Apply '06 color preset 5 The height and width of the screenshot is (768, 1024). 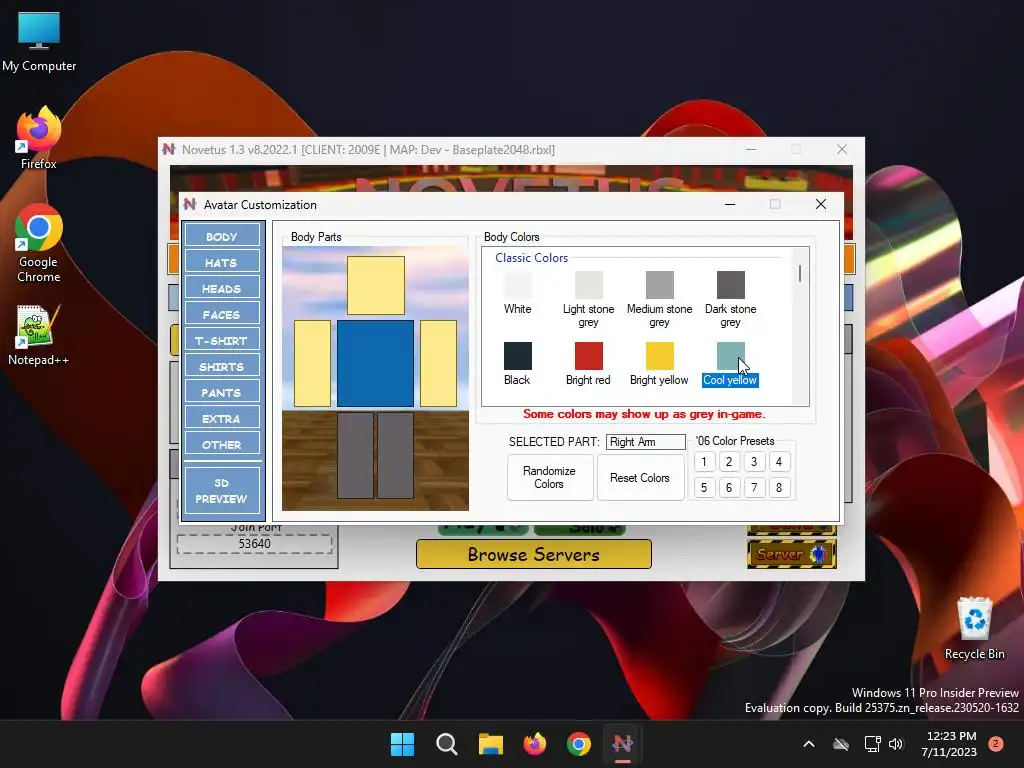(x=704, y=487)
